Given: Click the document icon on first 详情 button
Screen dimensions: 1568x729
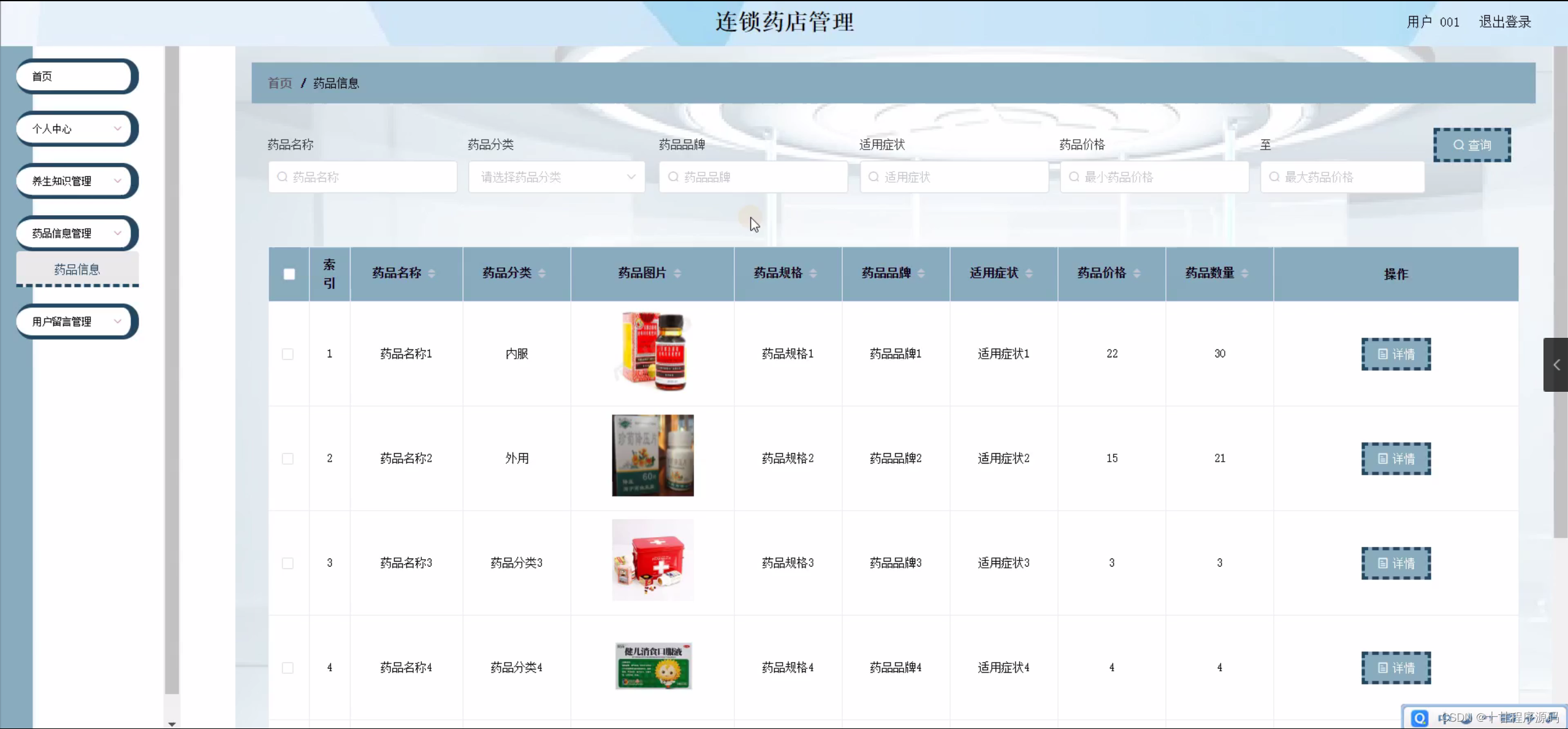Looking at the screenshot, I should click(x=1383, y=354).
